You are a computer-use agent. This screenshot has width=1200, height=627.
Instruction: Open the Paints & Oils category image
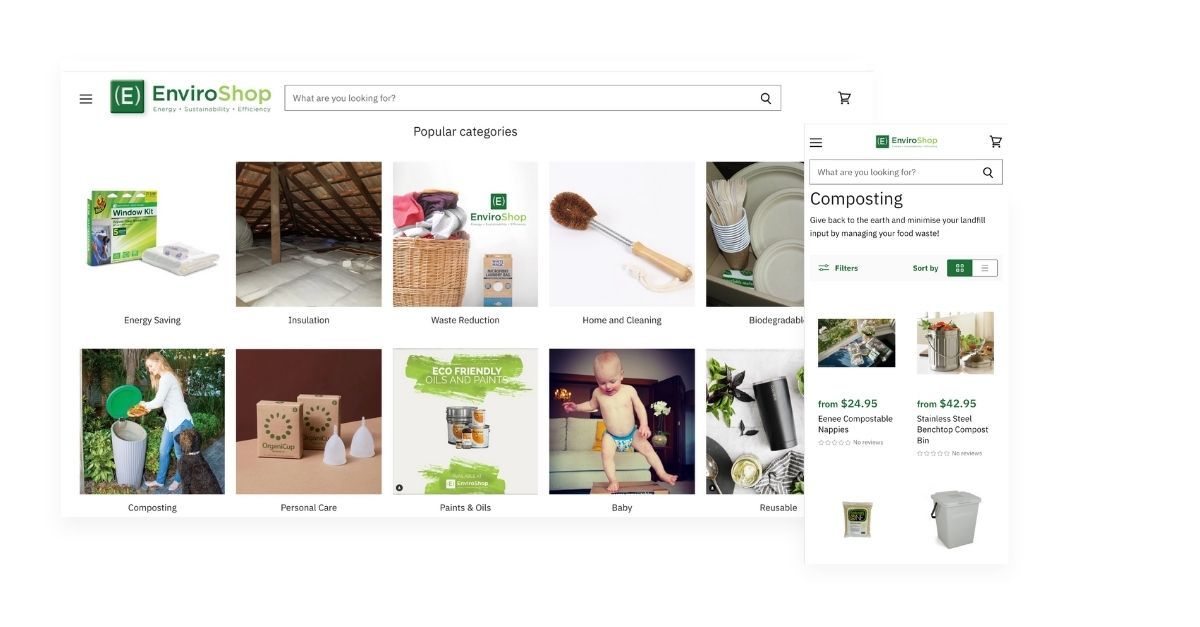(465, 421)
